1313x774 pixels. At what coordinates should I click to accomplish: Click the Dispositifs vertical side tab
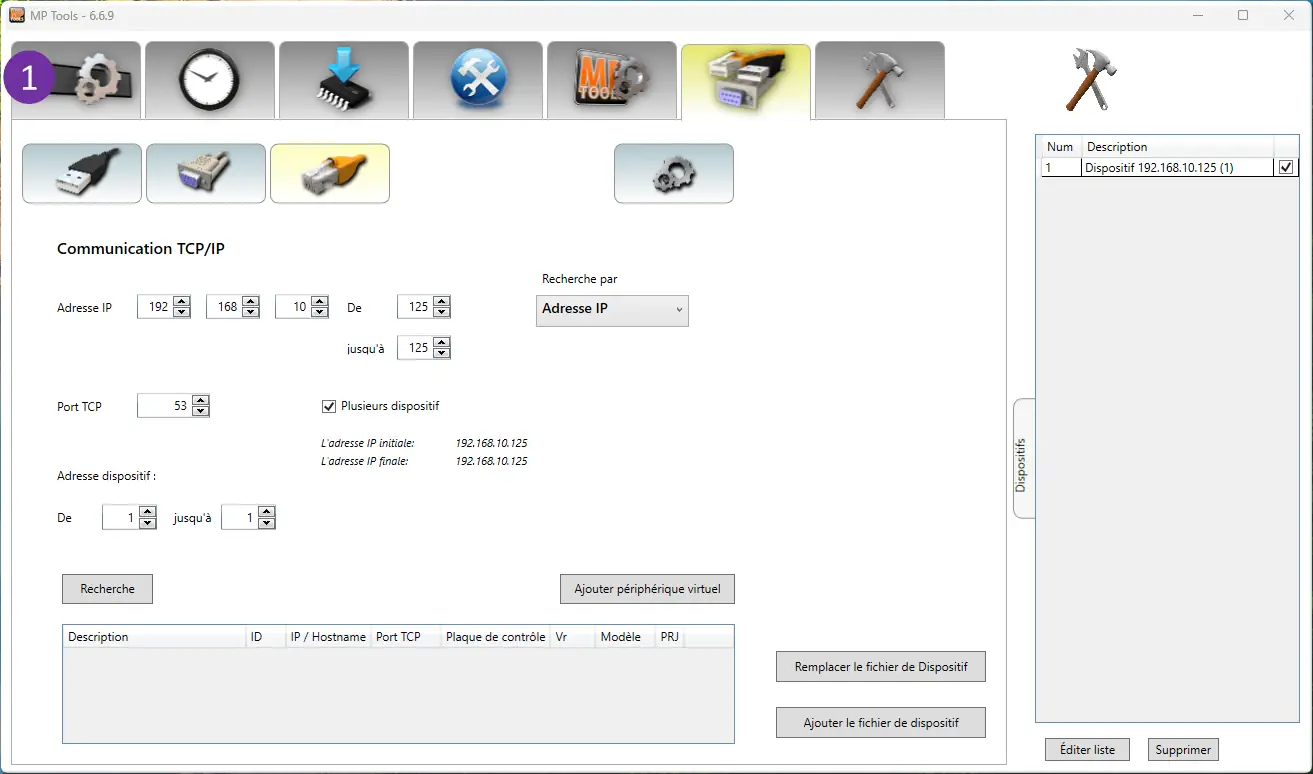pyautogui.click(x=1021, y=458)
